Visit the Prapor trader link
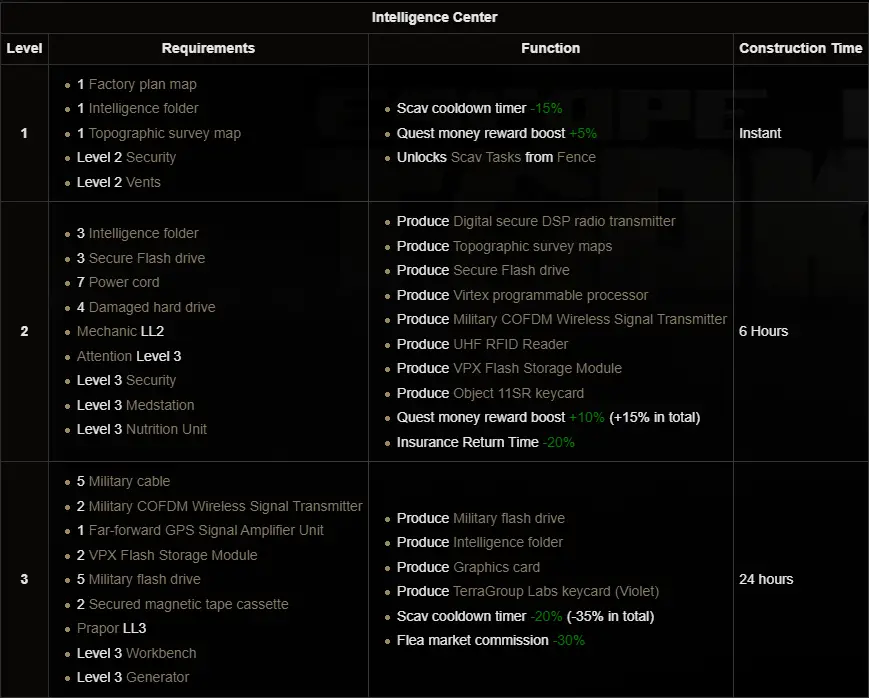Image resolution: width=869 pixels, height=698 pixels. pyautogui.click(x=97, y=628)
